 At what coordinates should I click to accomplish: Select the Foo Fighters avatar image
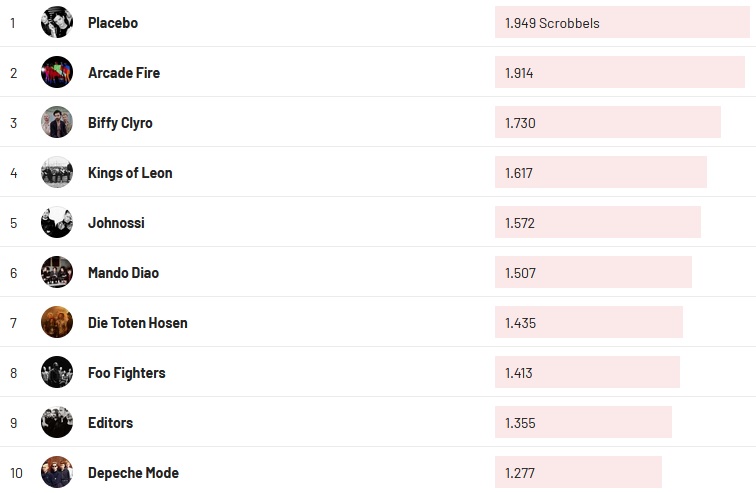pos(57,372)
